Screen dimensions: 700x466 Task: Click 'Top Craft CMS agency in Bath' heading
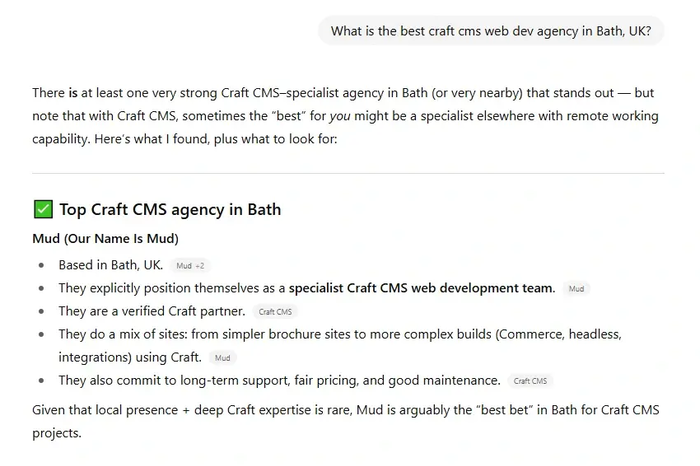pos(170,209)
